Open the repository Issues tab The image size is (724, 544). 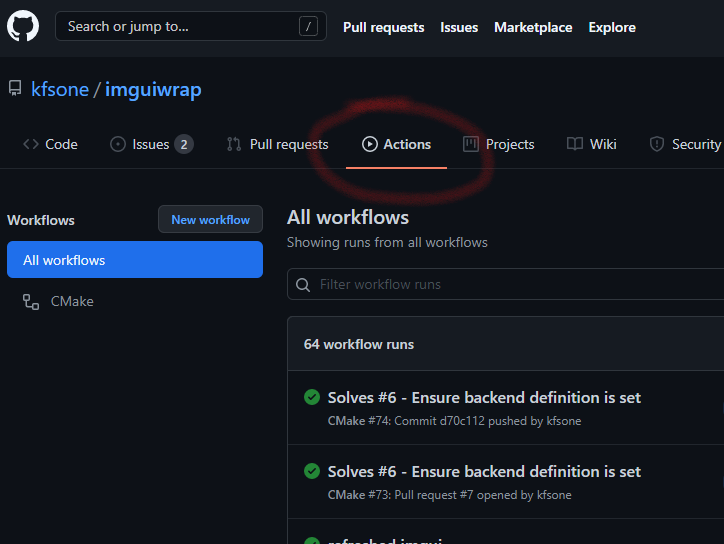pyautogui.click(x=151, y=144)
